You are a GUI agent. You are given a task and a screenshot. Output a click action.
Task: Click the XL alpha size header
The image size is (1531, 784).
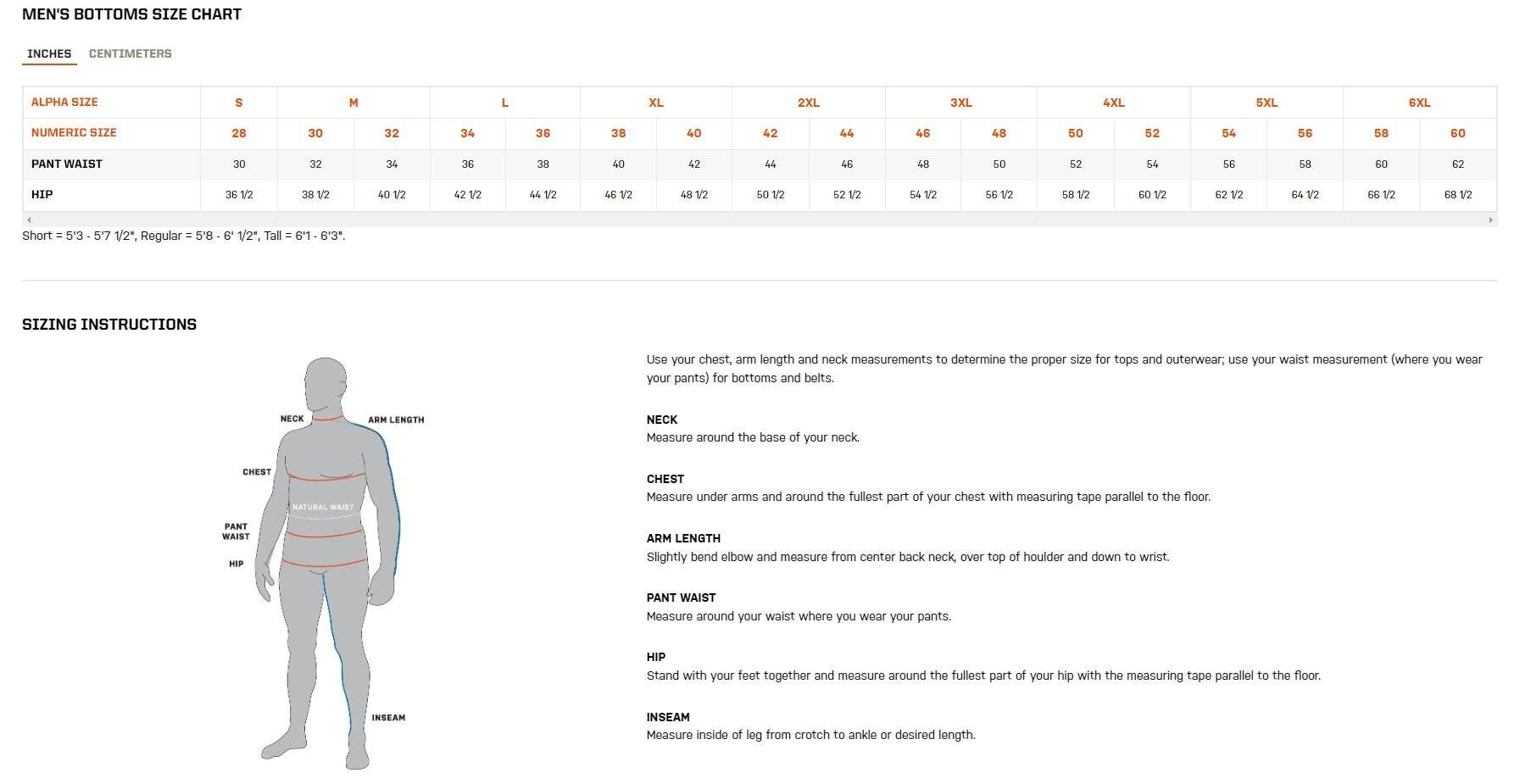[x=655, y=103]
